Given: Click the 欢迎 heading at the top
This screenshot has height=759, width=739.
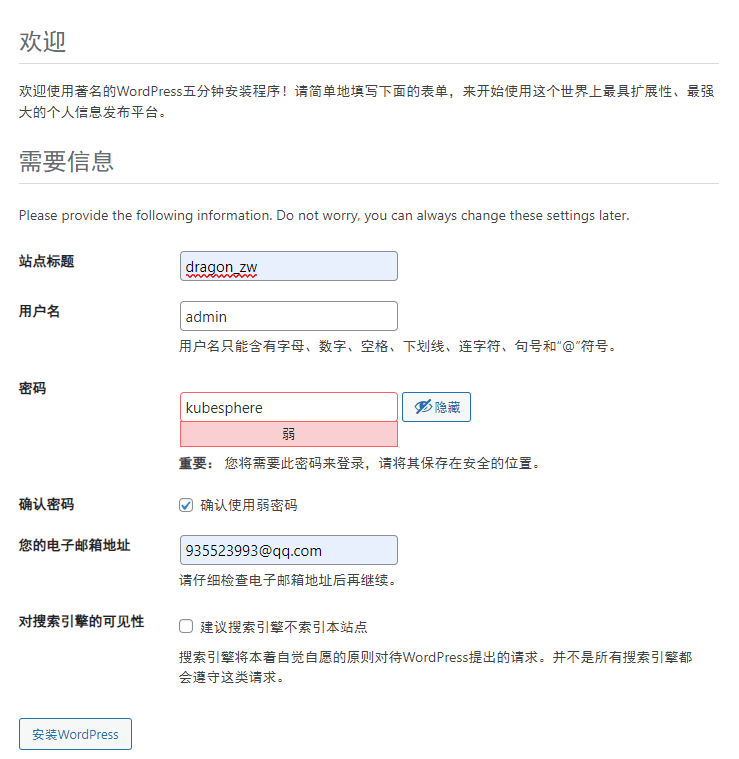Looking at the screenshot, I should [x=43, y=41].
